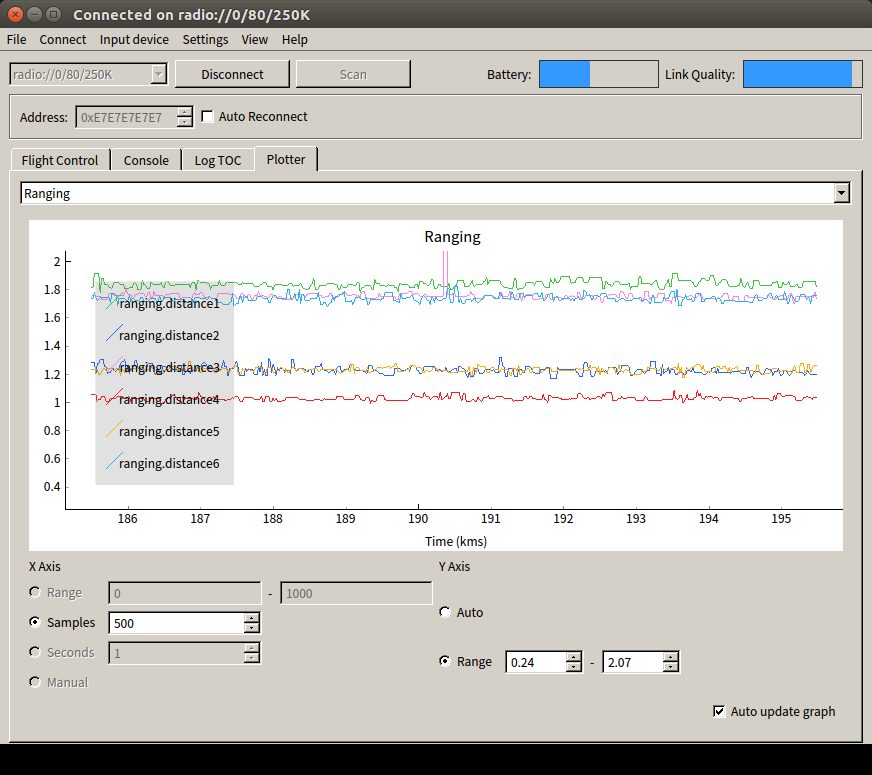Open the Ranging plot selection dropdown
This screenshot has width=872, height=775.
(x=841, y=193)
